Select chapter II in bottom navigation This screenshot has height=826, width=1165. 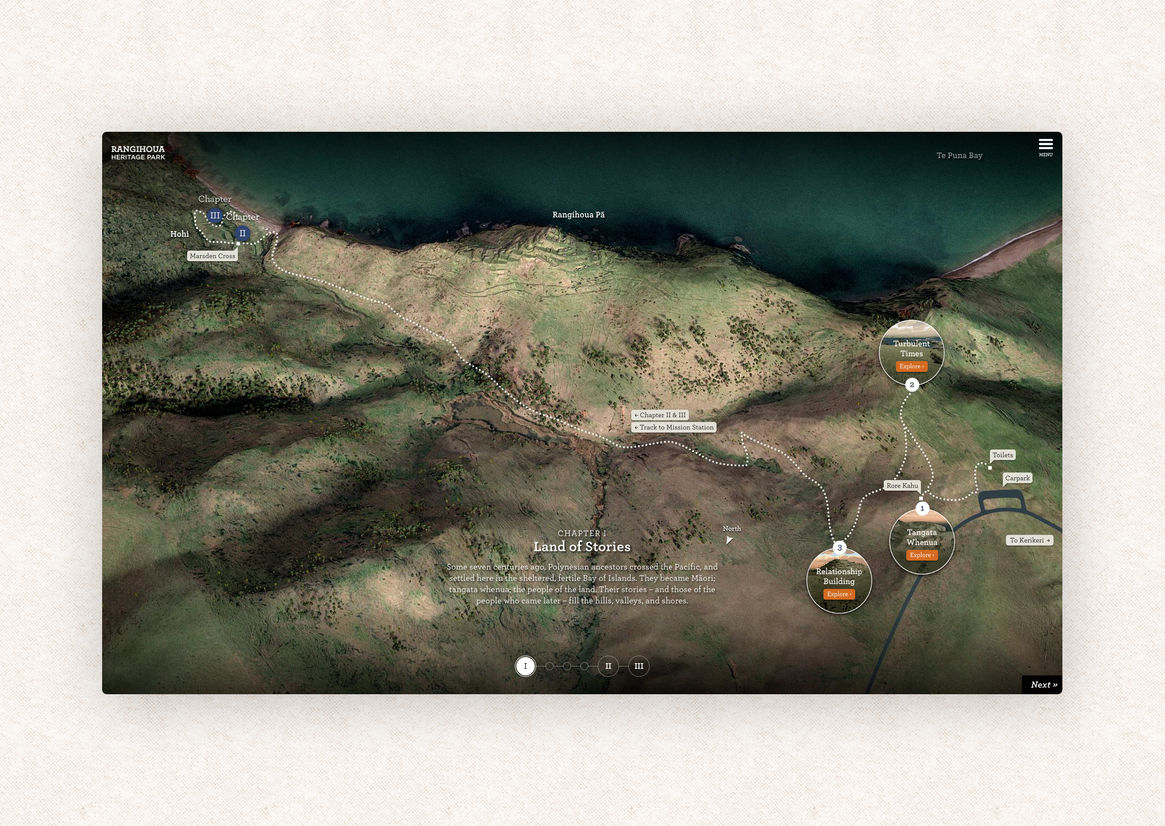click(607, 666)
